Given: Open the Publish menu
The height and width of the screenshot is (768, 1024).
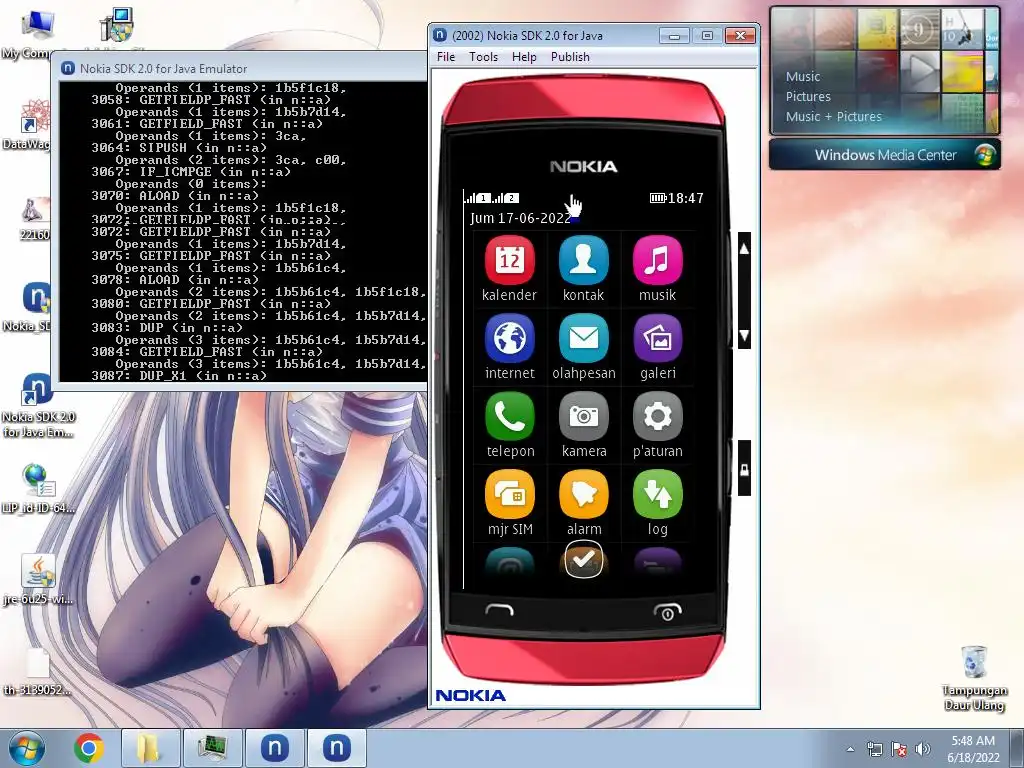Looking at the screenshot, I should click(x=570, y=57).
